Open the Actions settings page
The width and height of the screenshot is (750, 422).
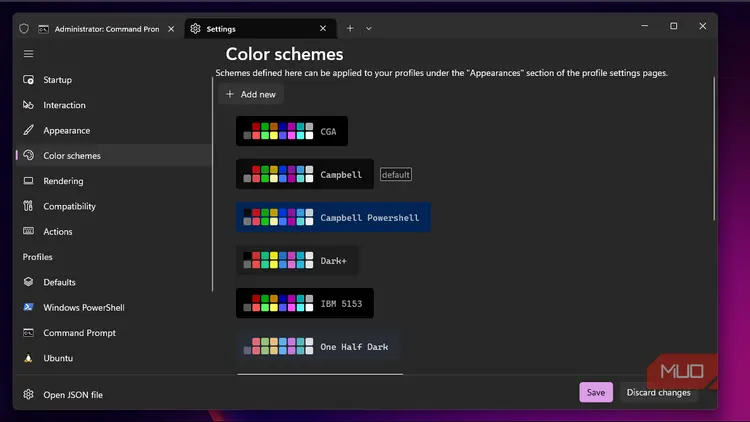point(114,232)
